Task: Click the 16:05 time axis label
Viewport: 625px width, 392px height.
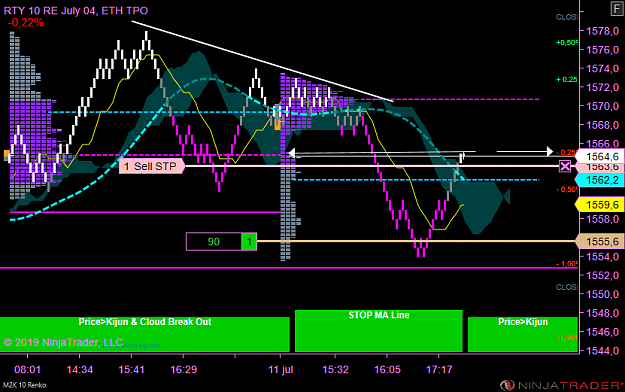Action: pyautogui.click(x=387, y=370)
